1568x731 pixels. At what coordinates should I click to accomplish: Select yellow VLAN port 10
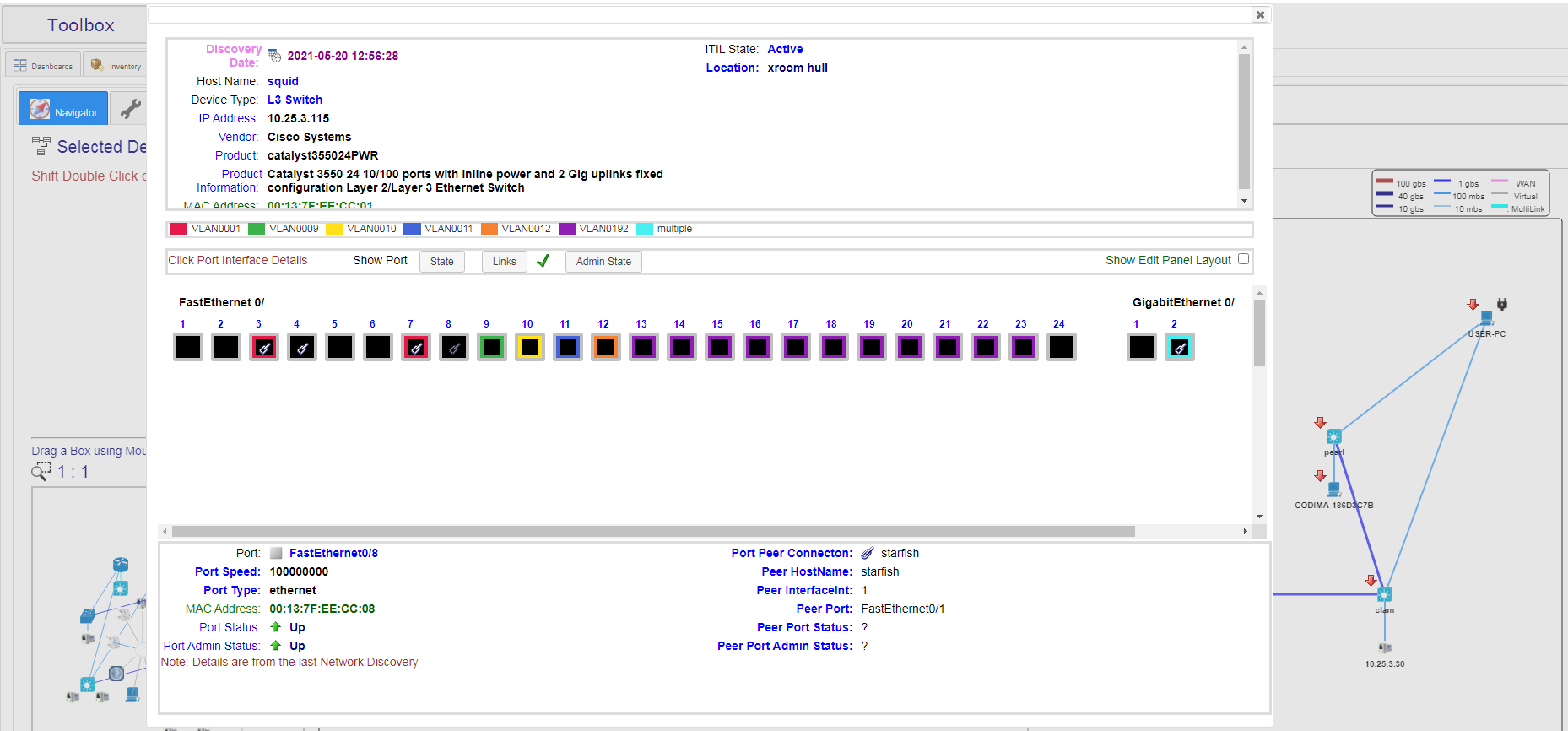point(530,347)
